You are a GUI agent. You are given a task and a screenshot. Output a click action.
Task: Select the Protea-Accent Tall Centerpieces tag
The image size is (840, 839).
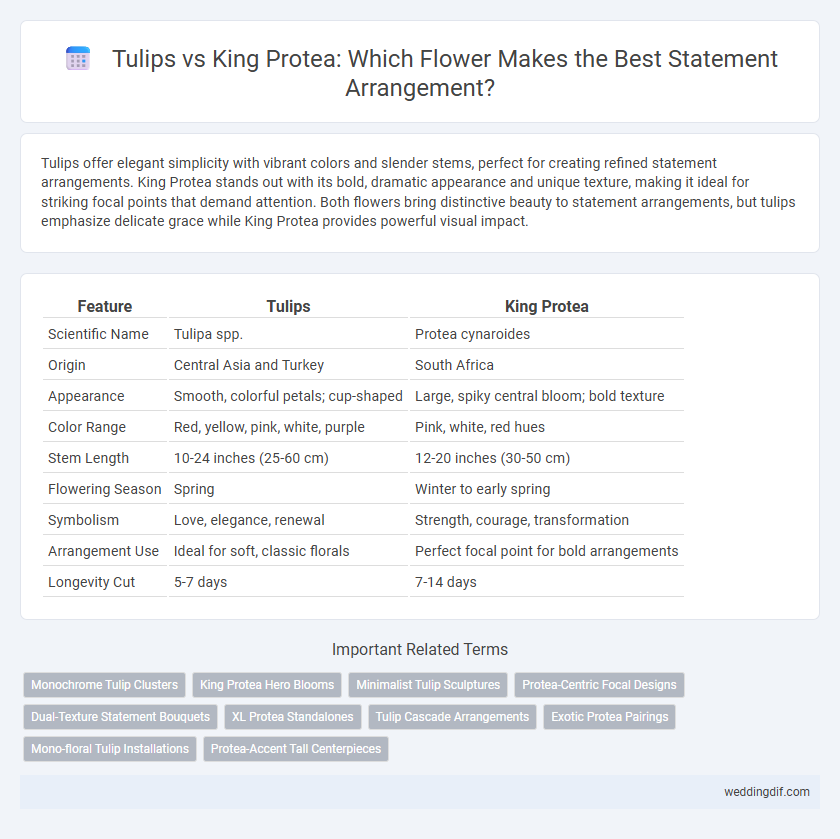(x=296, y=749)
